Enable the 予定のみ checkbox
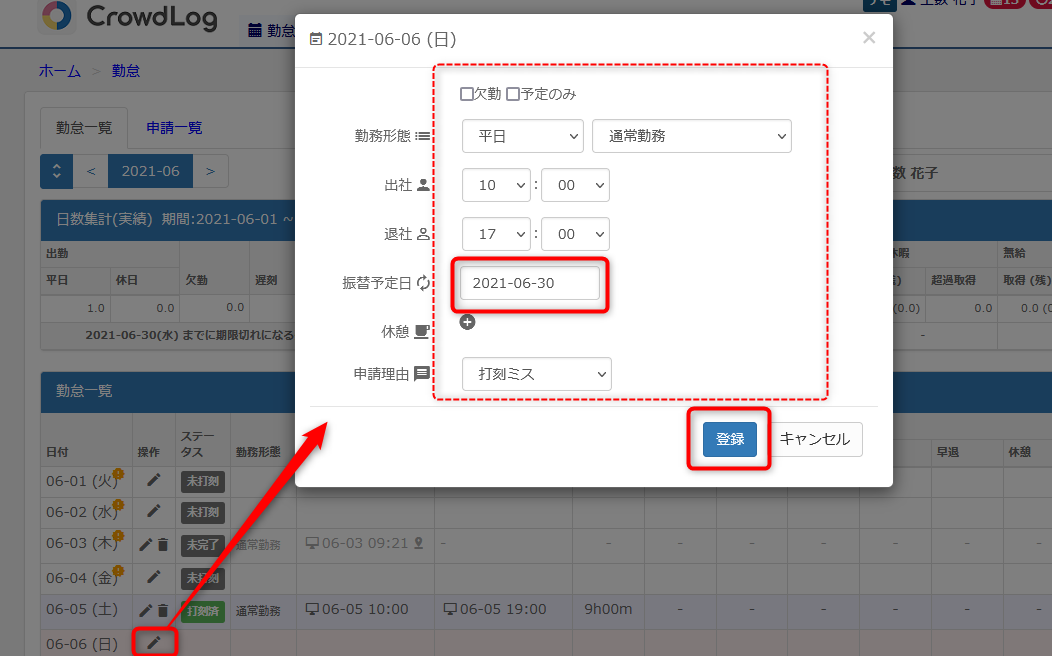This screenshot has height=656, width=1052. click(513, 94)
